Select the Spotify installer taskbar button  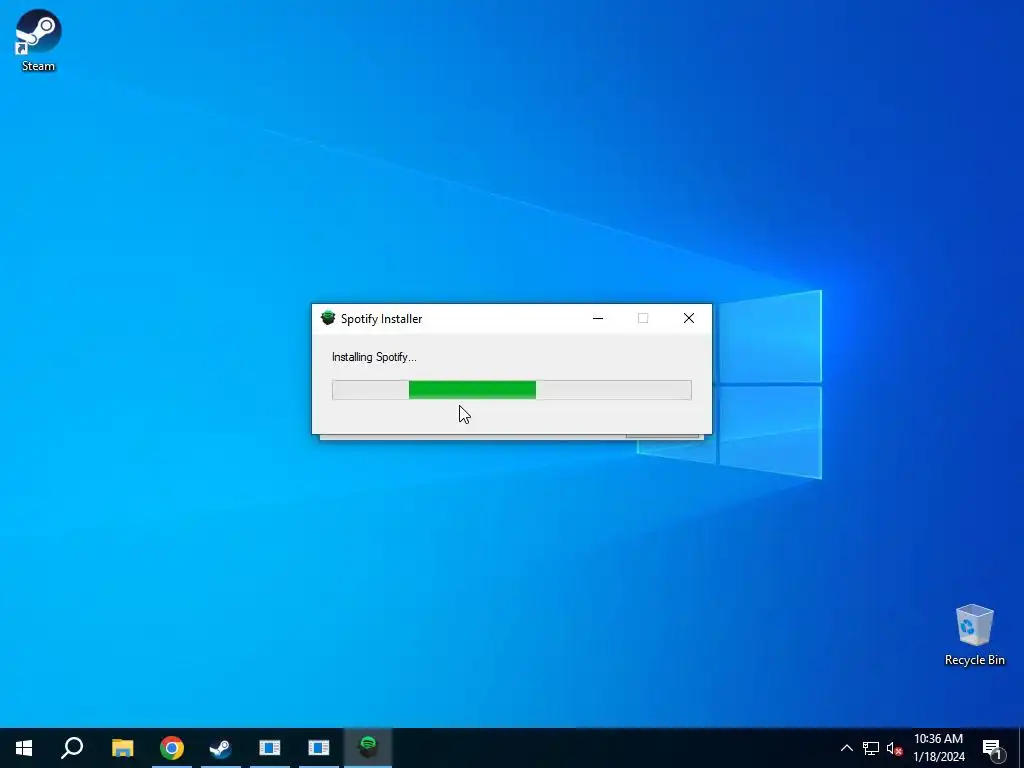(x=368, y=748)
